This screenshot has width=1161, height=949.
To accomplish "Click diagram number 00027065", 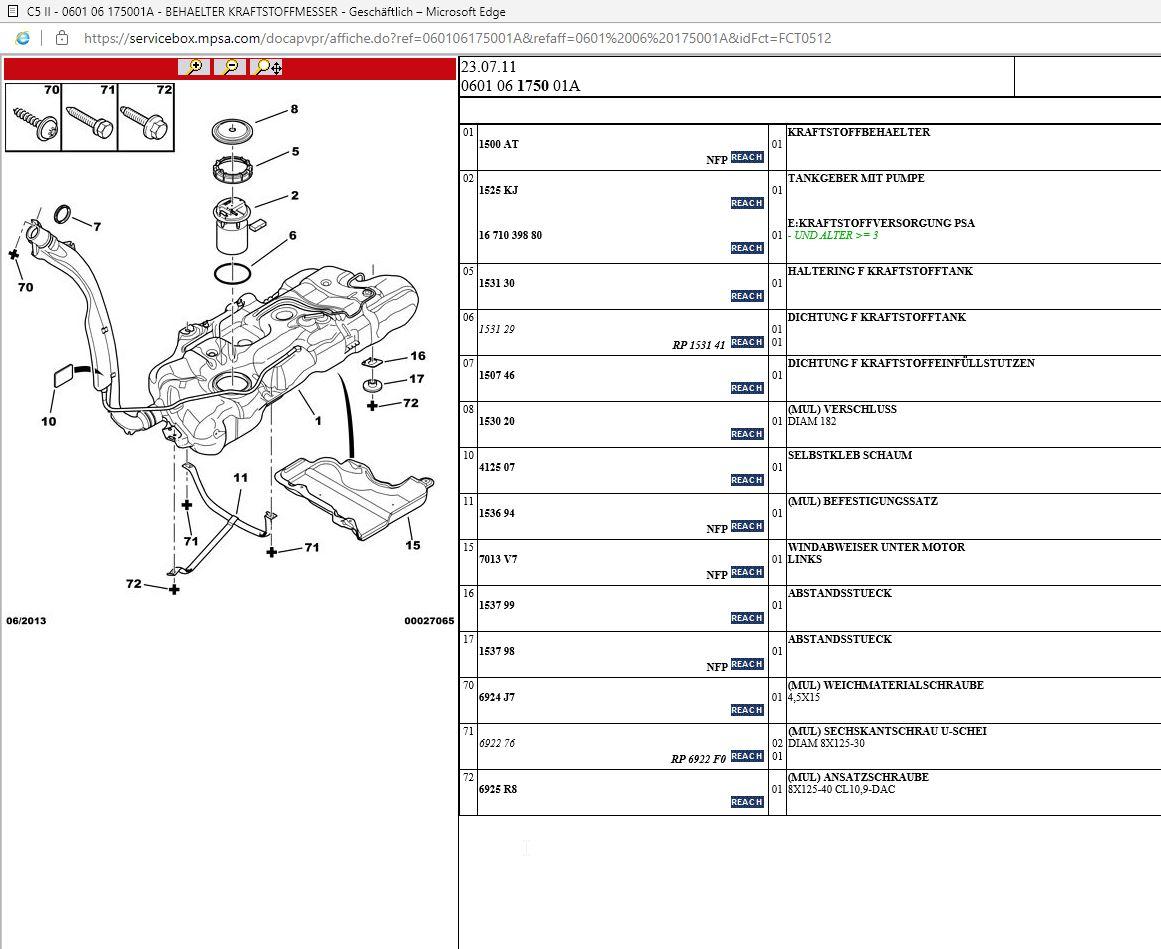I will 429,620.
